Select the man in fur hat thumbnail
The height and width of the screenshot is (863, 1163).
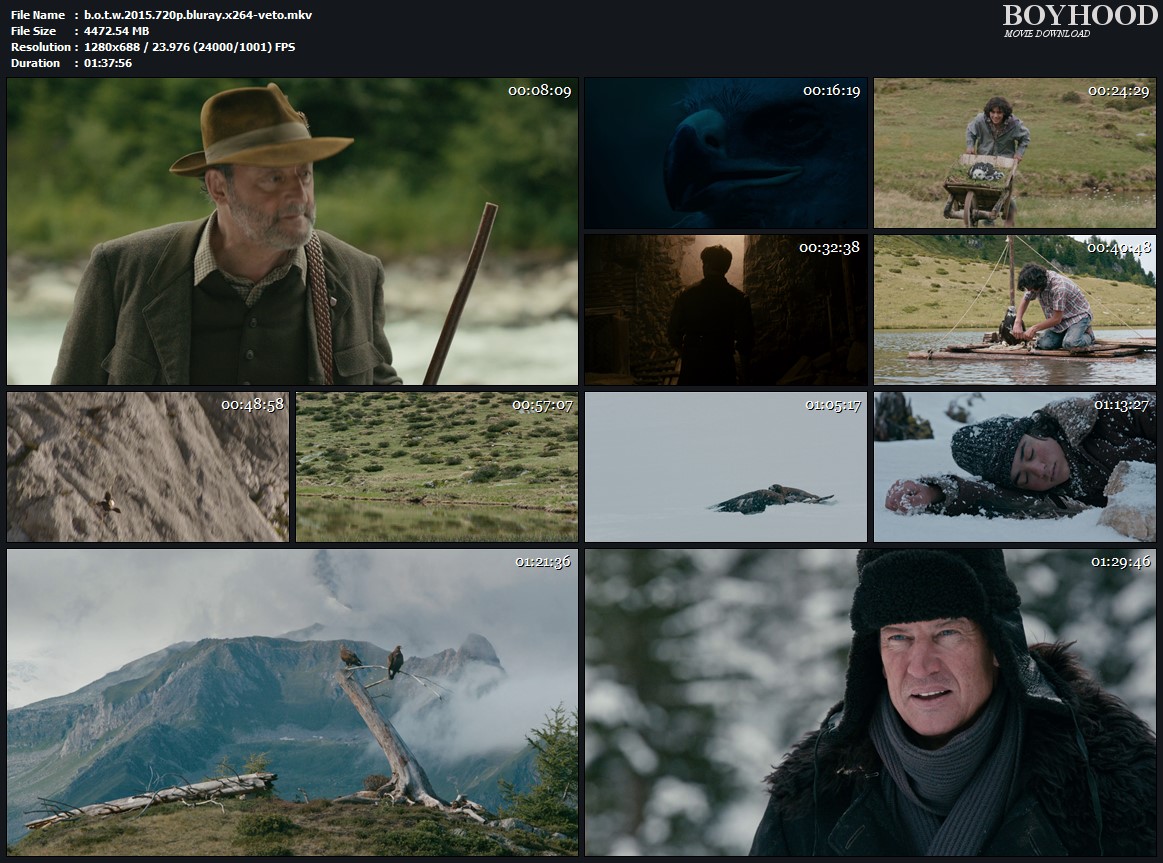tap(870, 702)
